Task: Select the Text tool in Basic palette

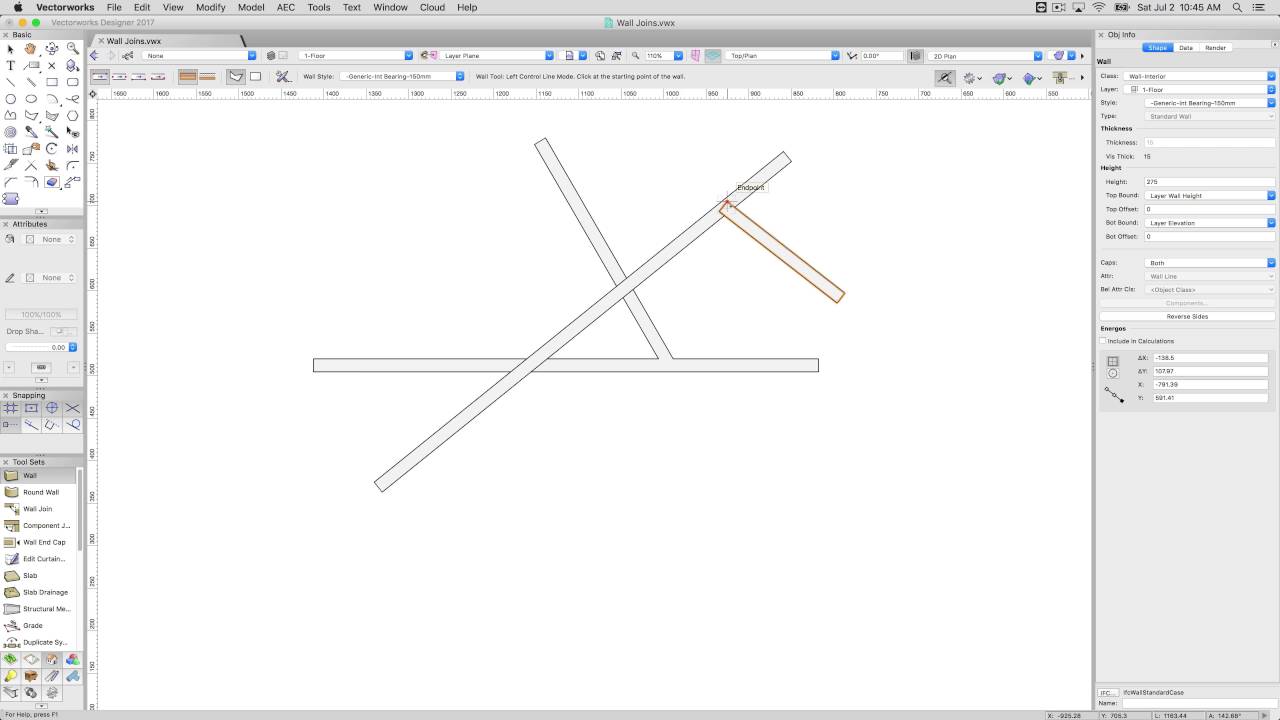Action: tap(10, 65)
